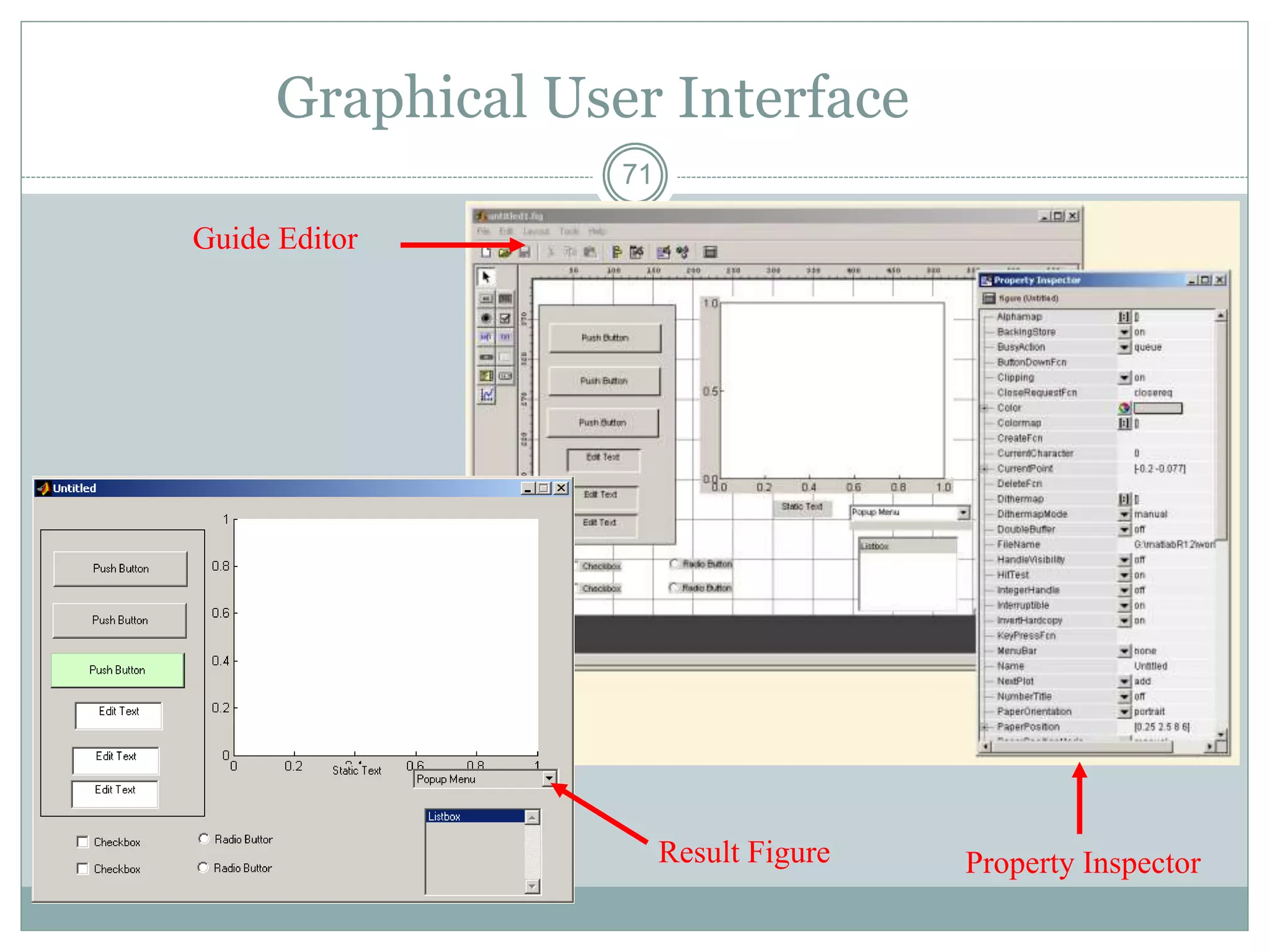Open the Clipping value dropdown

pyautogui.click(x=1124, y=377)
